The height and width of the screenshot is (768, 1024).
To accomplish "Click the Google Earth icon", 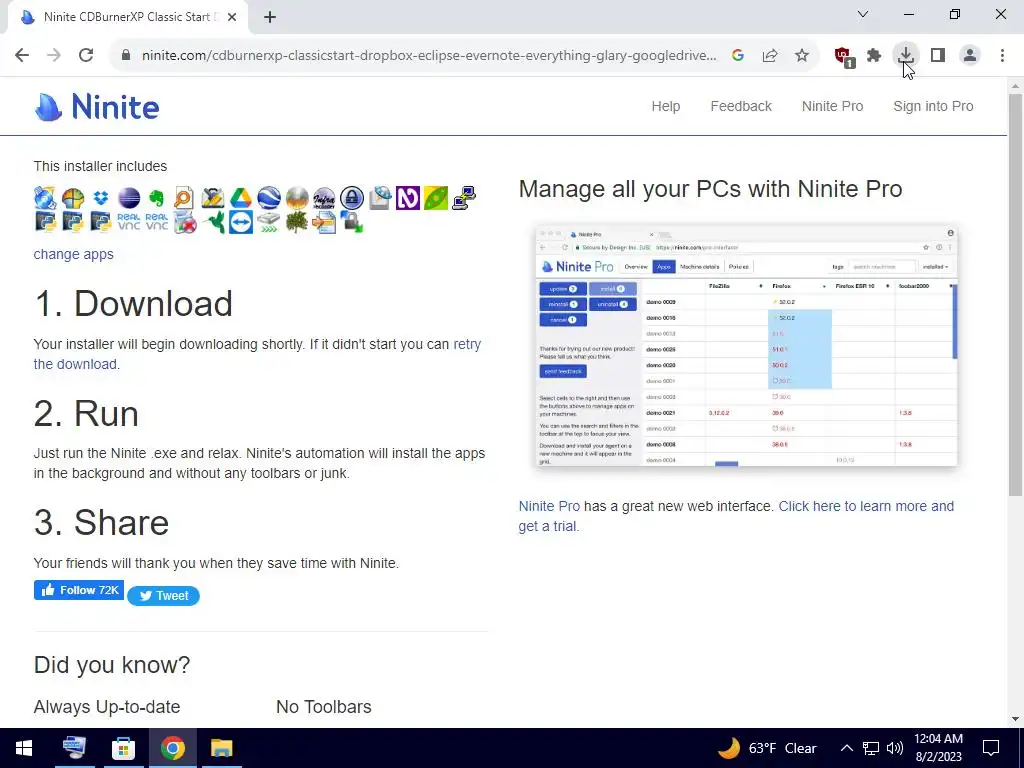I will point(269,198).
